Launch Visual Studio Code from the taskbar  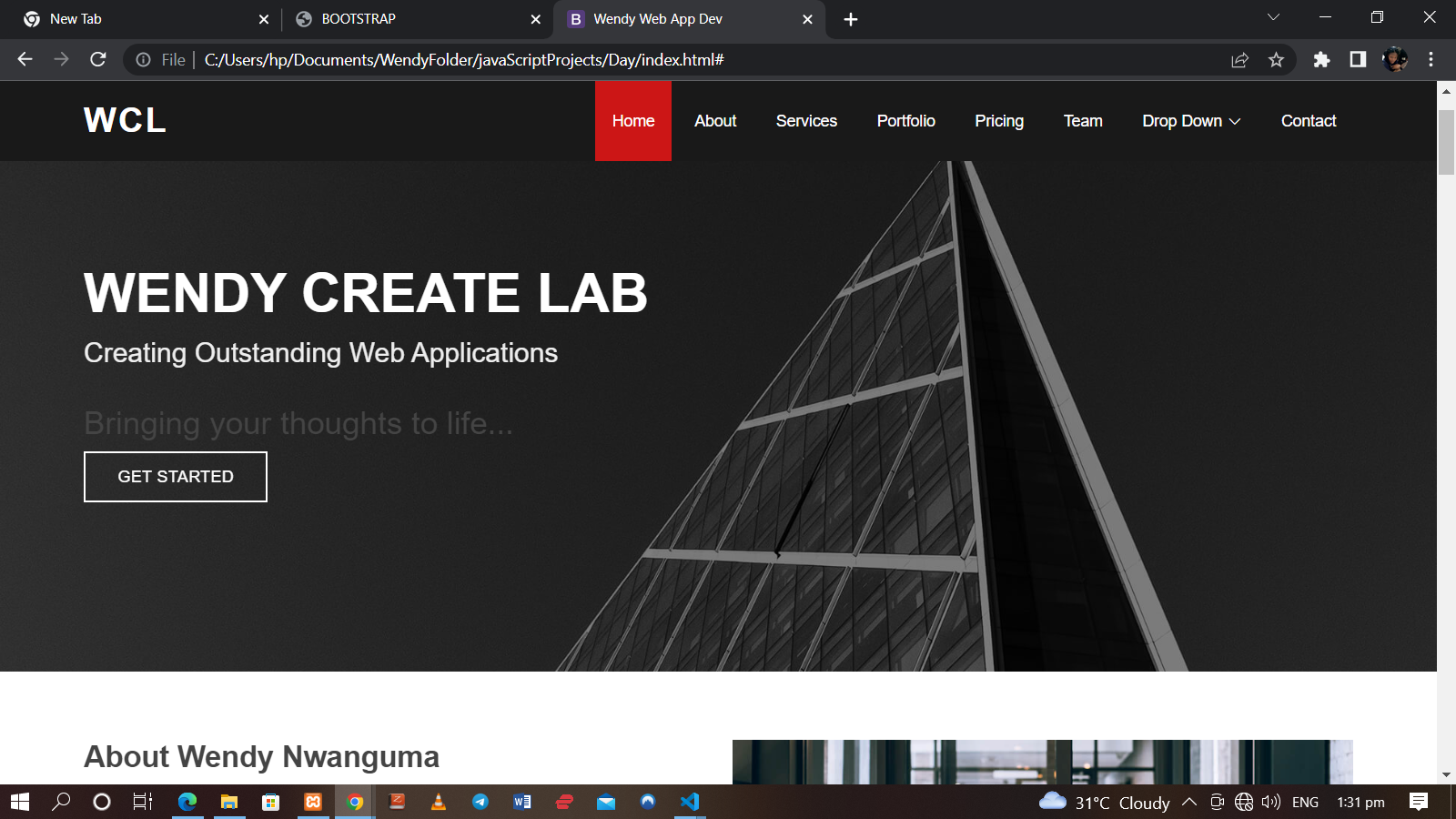click(690, 802)
